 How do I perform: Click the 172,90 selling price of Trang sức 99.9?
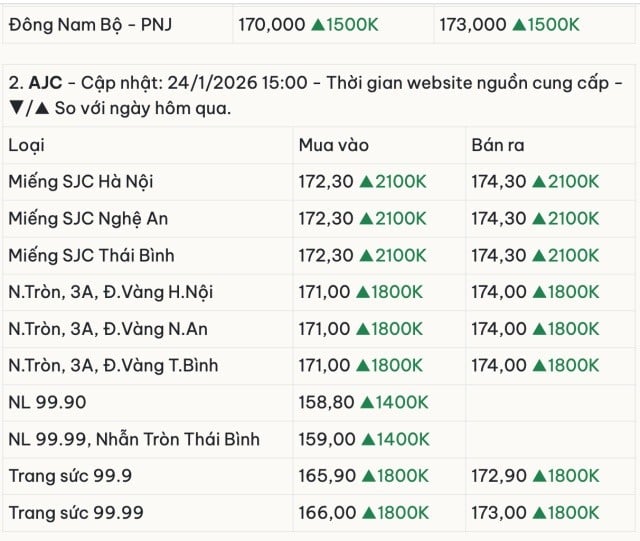coord(497,476)
